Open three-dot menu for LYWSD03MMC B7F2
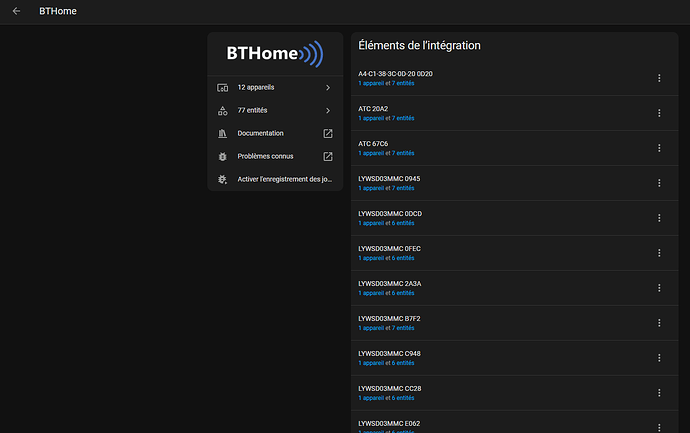This screenshot has height=433, width=690. pos(659,323)
